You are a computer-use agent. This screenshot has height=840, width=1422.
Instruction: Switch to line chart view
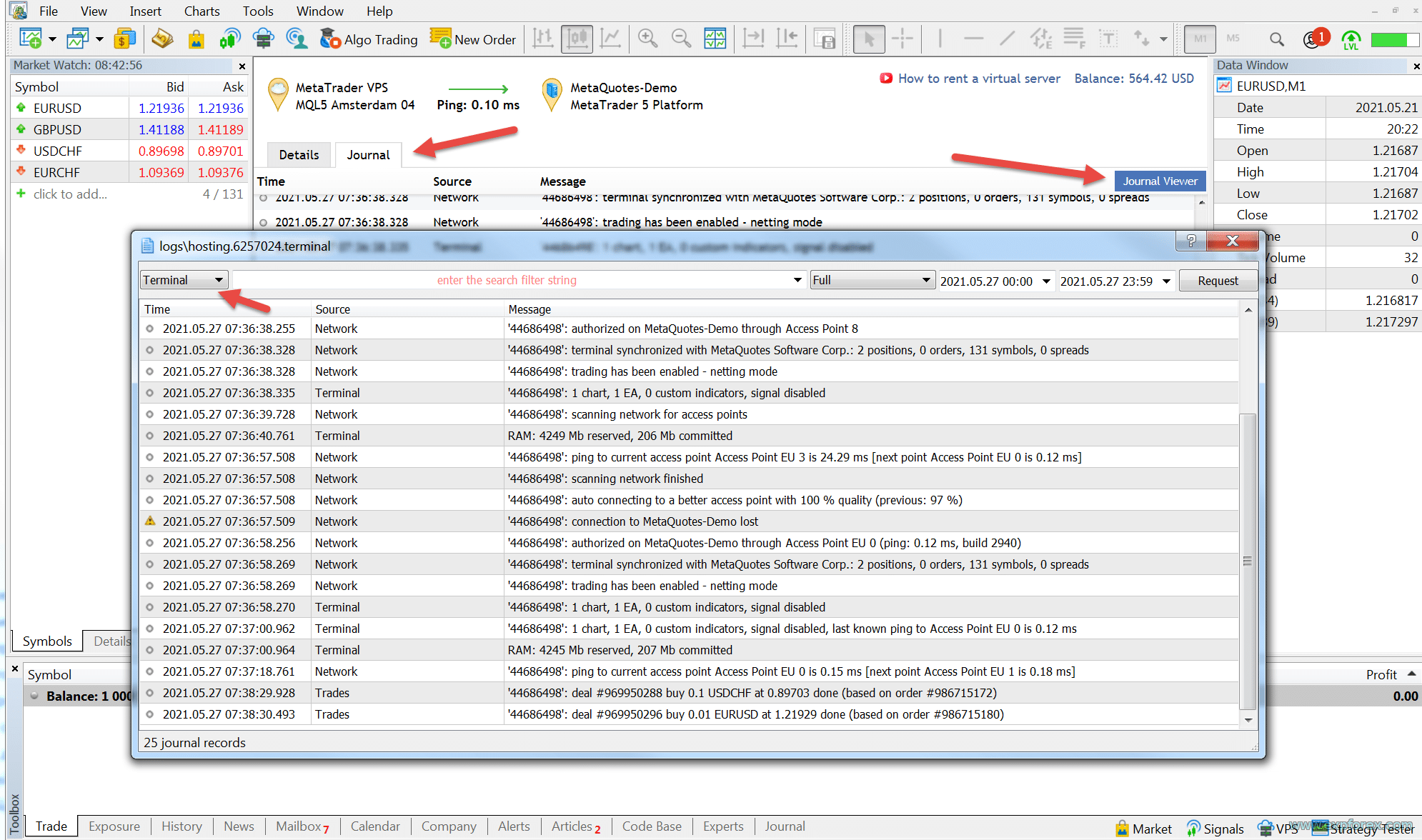[610, 39]
